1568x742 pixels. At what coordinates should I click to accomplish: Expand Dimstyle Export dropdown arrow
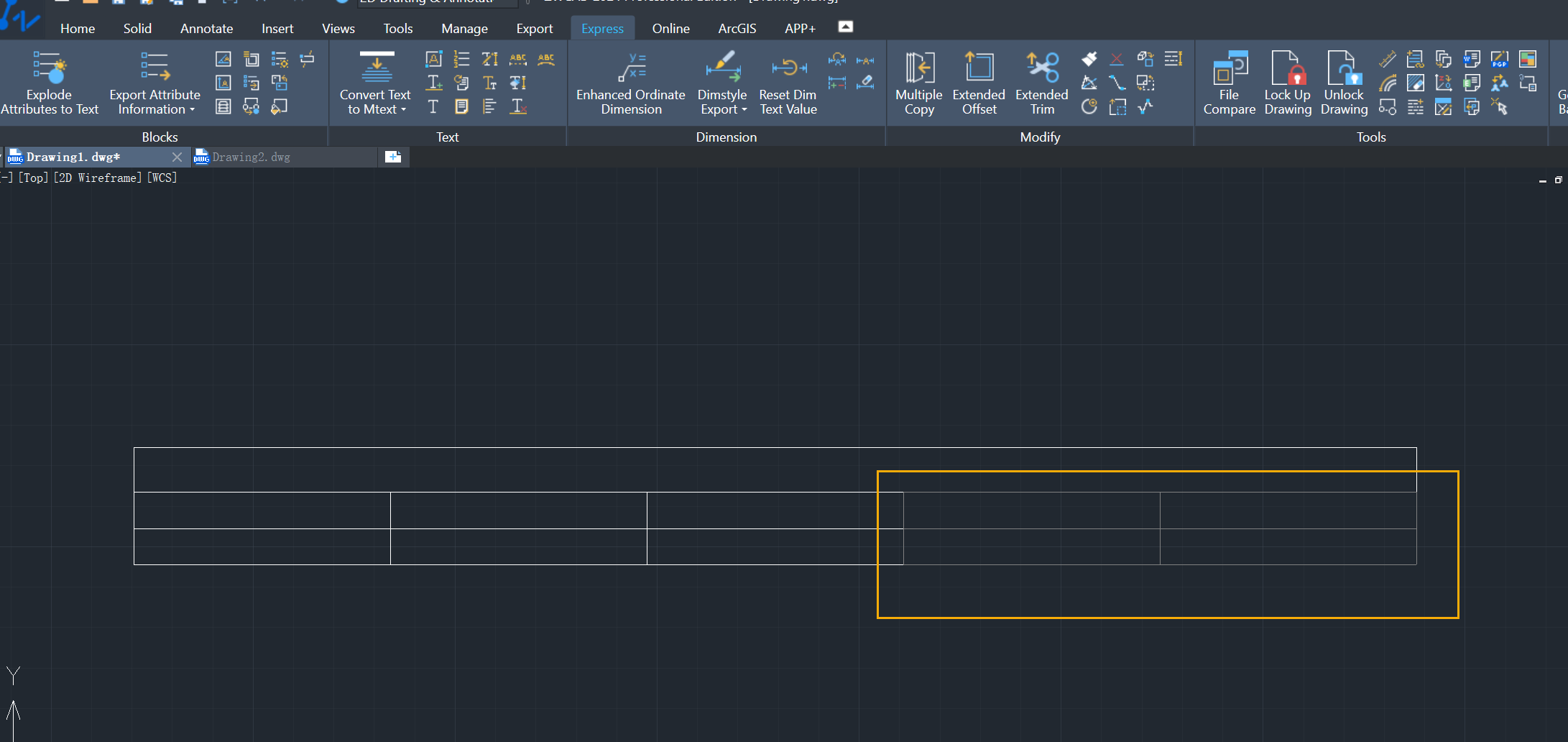pyautogui.click(x=744, y=109)
